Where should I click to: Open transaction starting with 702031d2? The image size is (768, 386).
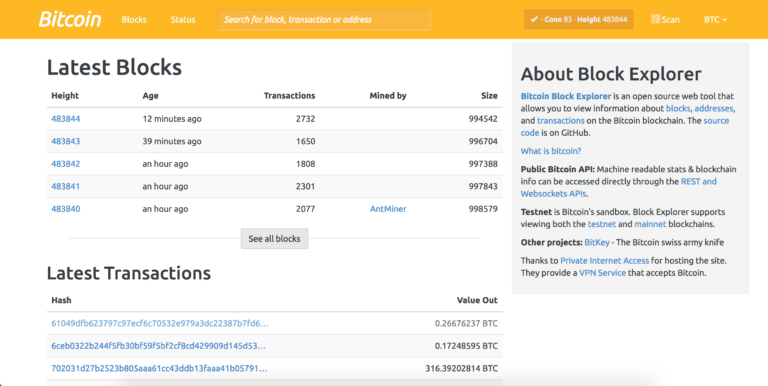coord(159,368)
